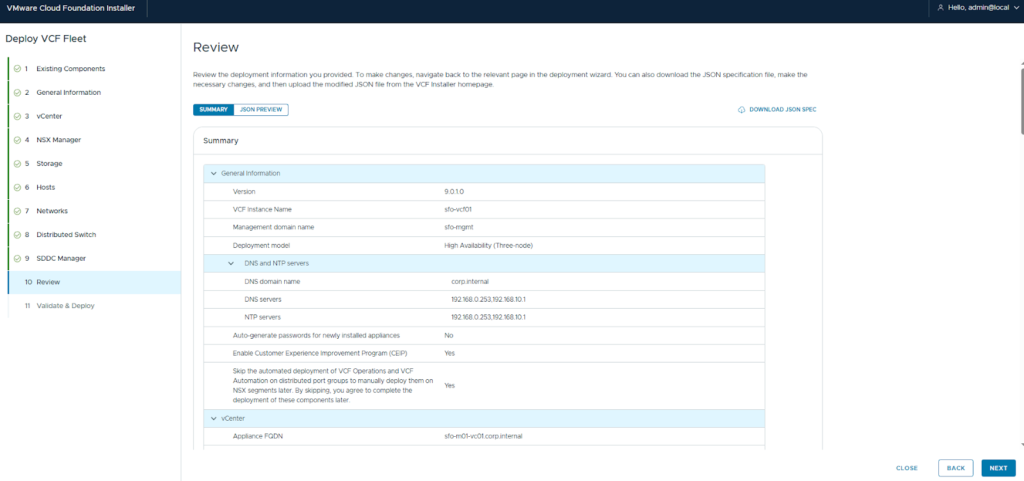Collapse the DNS and NTP servers subsection

coord(232,263)
